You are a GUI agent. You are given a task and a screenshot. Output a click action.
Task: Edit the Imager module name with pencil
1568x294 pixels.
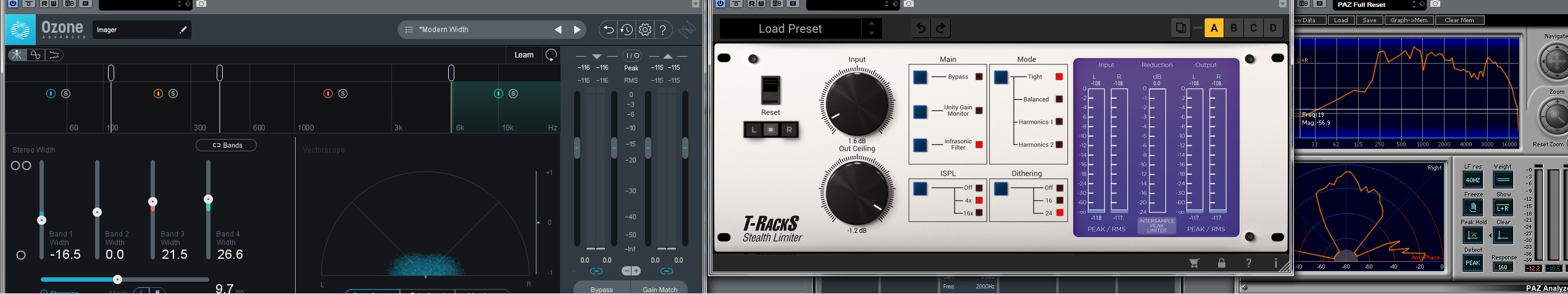coord(183,30)
